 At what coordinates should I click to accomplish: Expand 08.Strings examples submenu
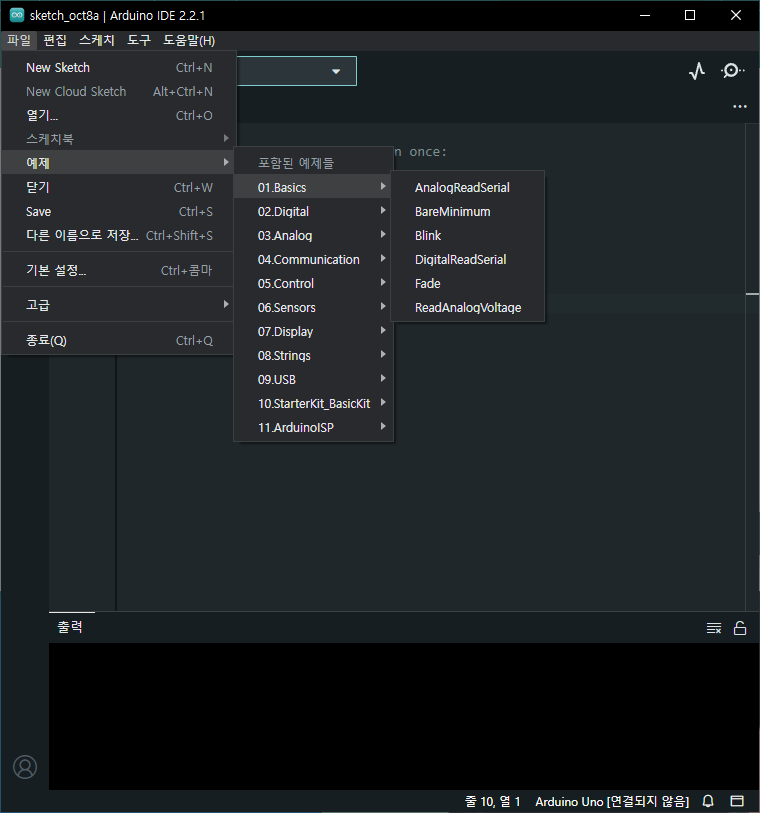(x=314, y=356)
